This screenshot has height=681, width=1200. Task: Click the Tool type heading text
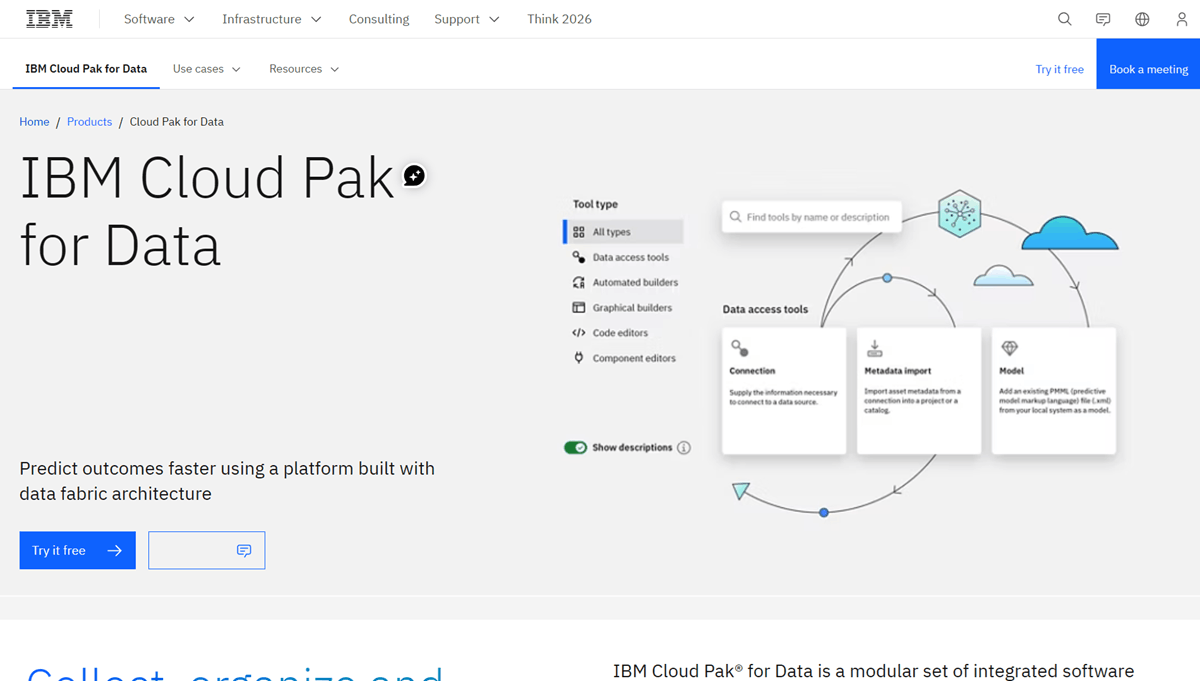(x=595, y=204)
